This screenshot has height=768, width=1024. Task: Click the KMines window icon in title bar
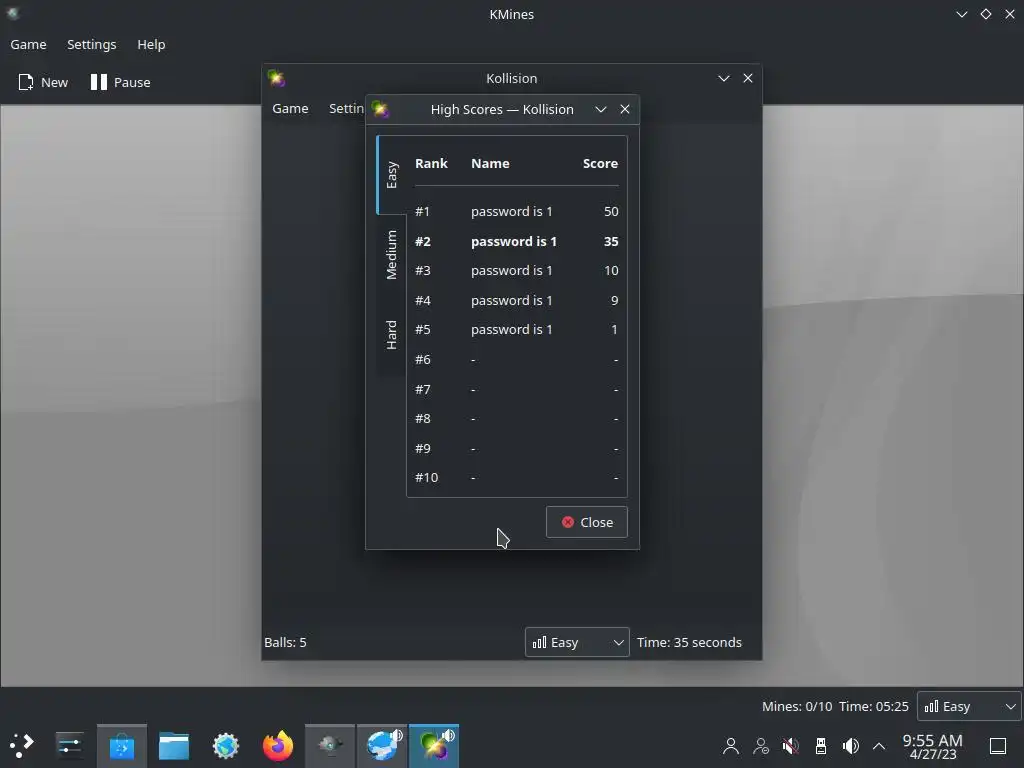click(12, 14)
